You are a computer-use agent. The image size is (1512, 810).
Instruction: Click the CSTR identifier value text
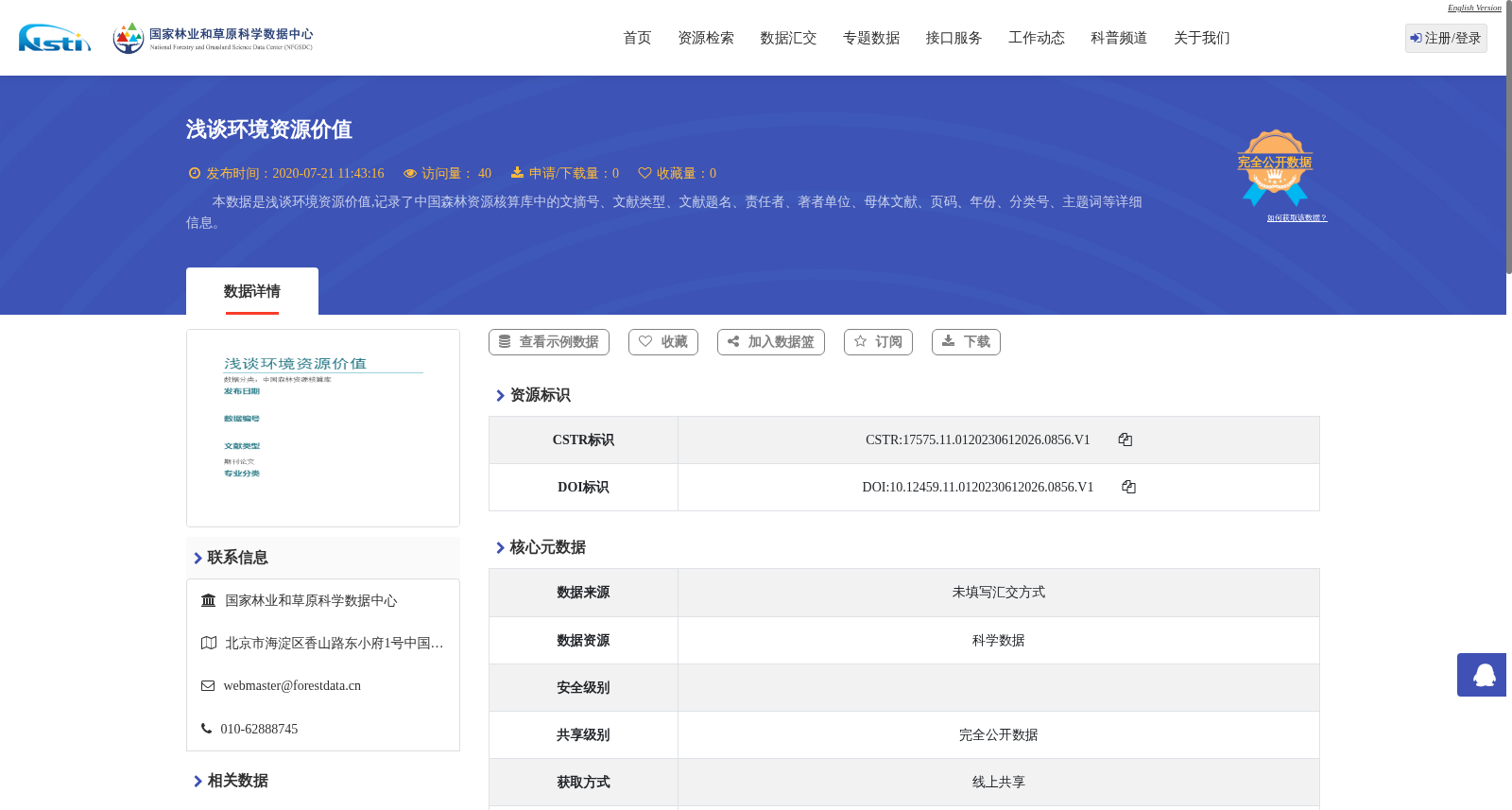[978, 439]
